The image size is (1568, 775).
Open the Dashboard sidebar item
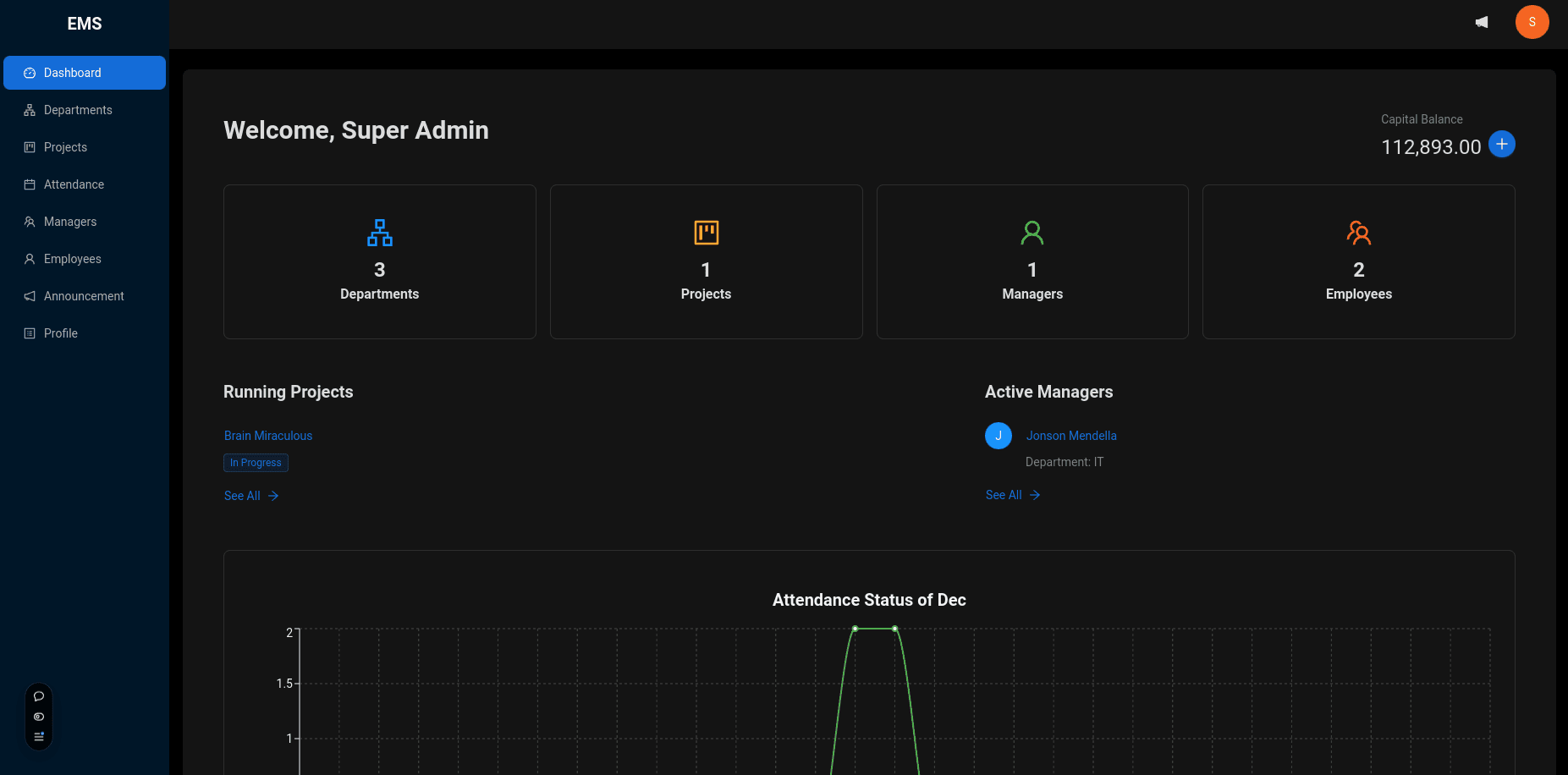(x=85, y=73)
